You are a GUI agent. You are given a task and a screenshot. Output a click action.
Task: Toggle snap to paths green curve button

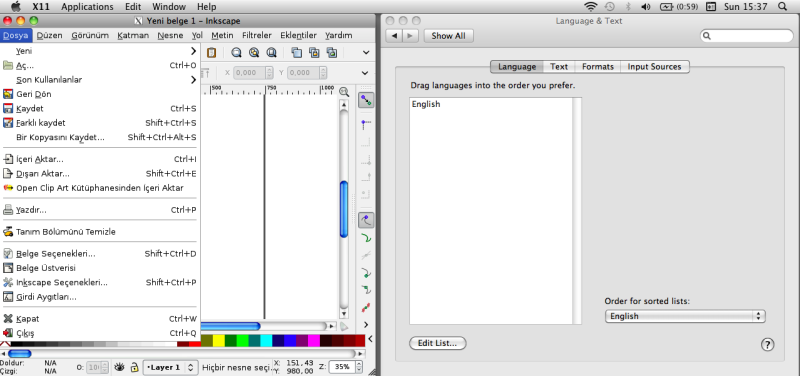coord(366,238)
